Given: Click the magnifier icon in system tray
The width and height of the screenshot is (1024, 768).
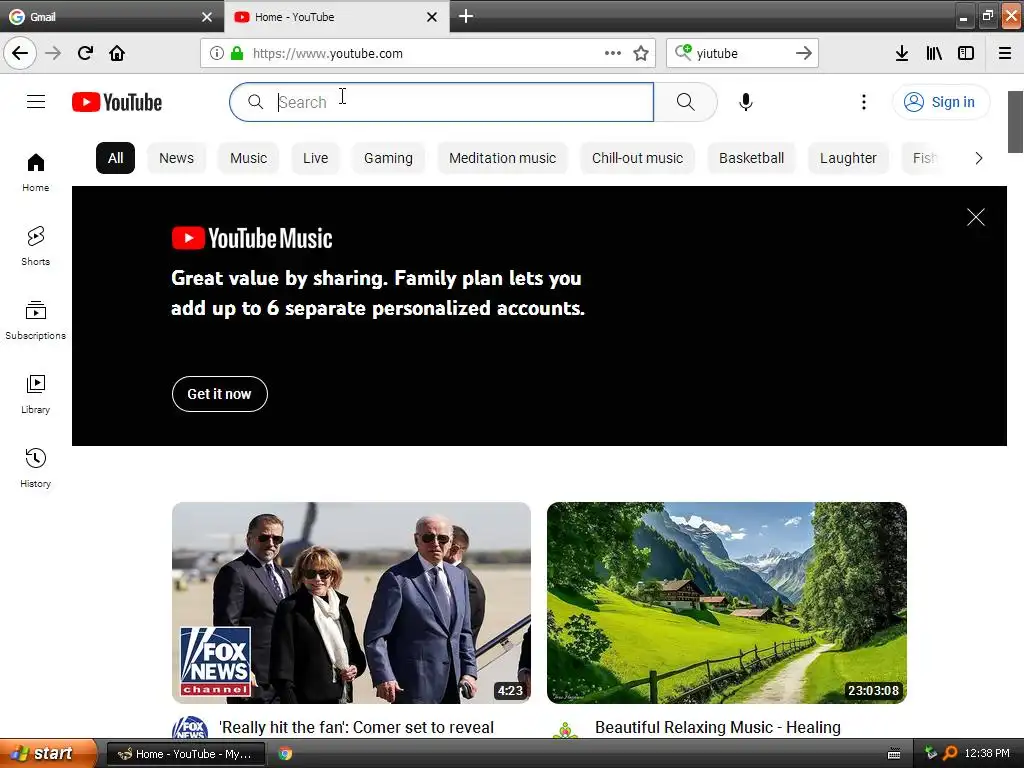Looking at the screenshot, I should (x=950, y=753).
